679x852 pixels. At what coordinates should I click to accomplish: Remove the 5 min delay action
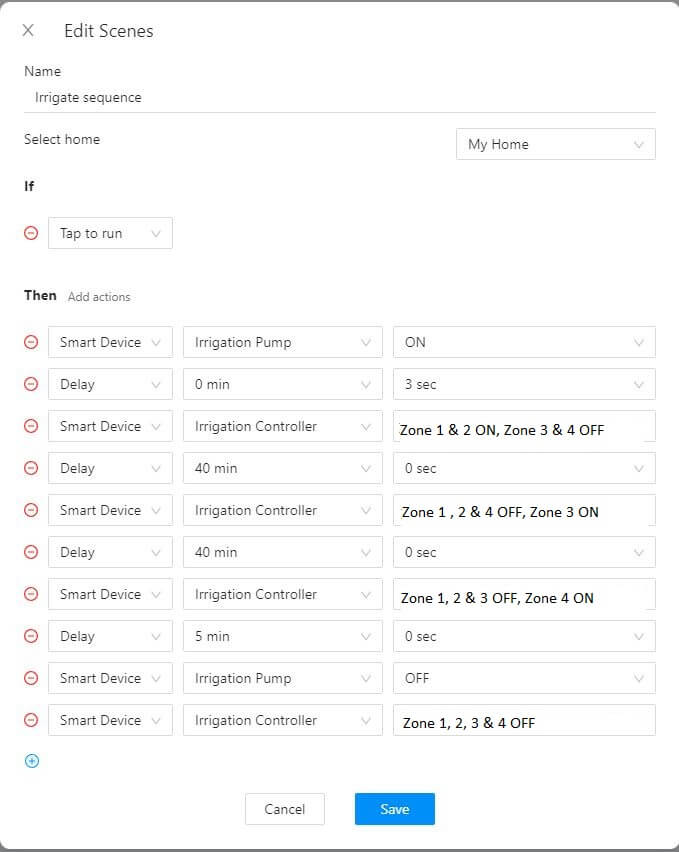(x=32, y=636)
